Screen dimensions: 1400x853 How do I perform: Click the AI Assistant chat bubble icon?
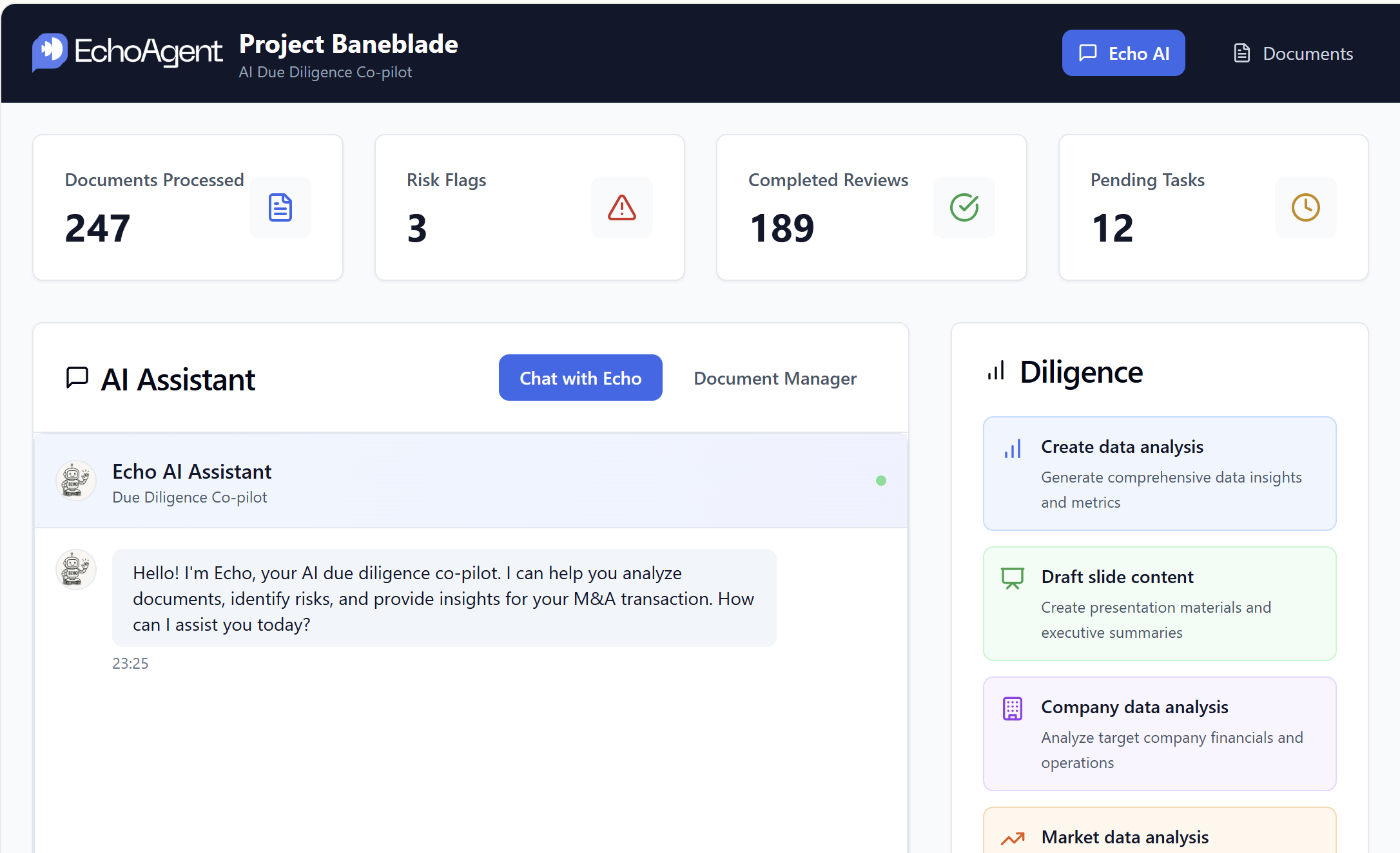pos(77,378)
